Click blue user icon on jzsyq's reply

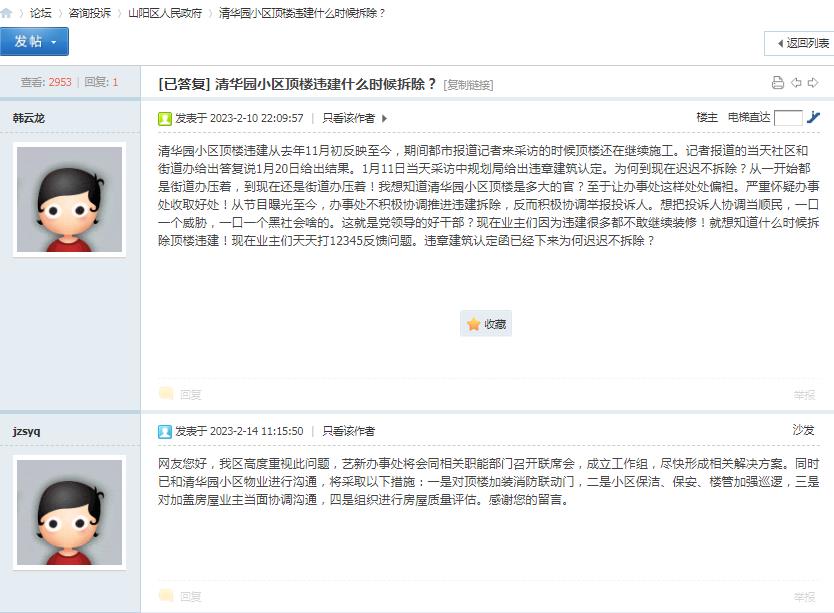coord(165,431)
